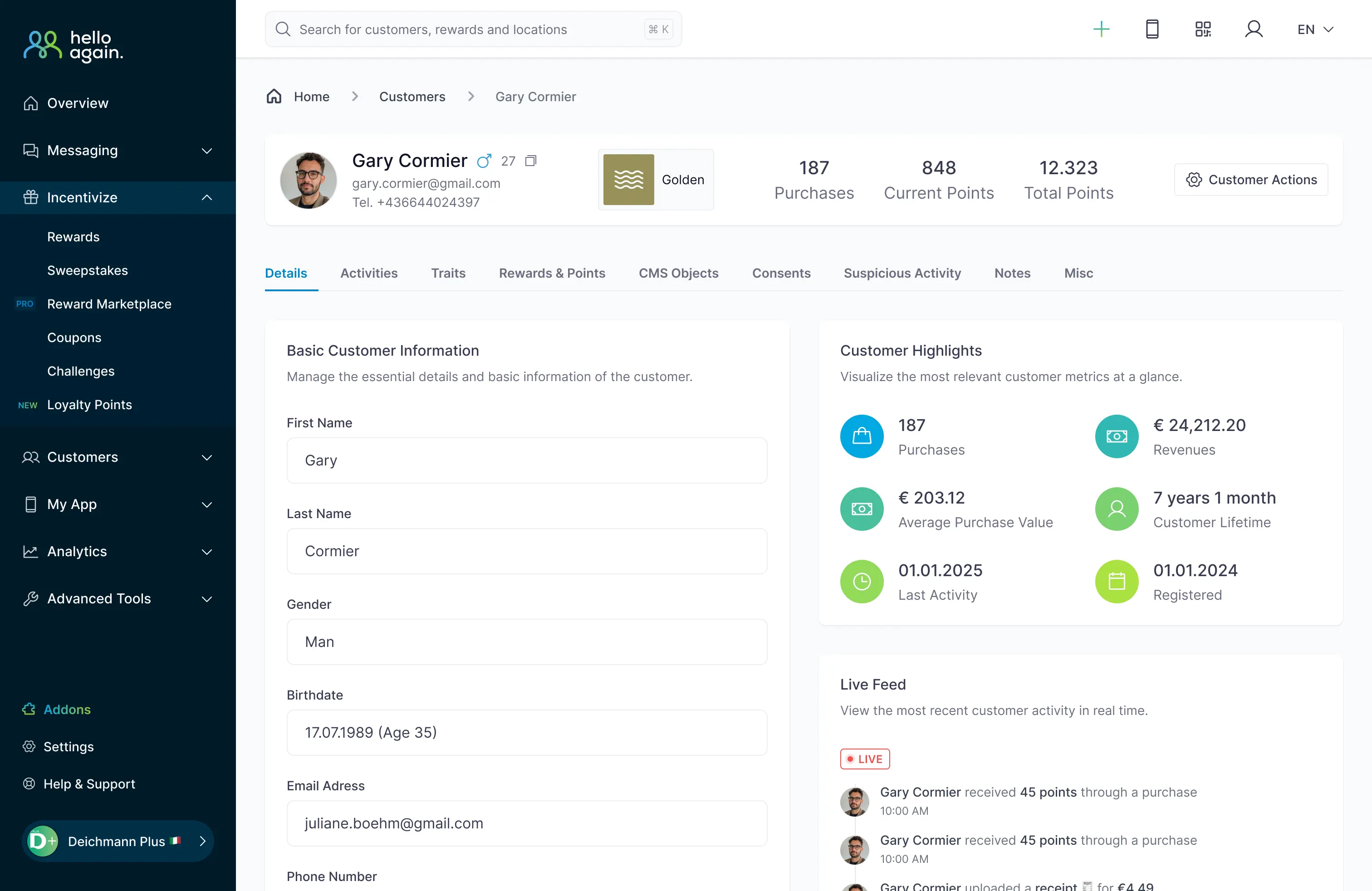Click the Deichmann Plus account switcher
1372x891 pixels.
(x=117, y=841)
